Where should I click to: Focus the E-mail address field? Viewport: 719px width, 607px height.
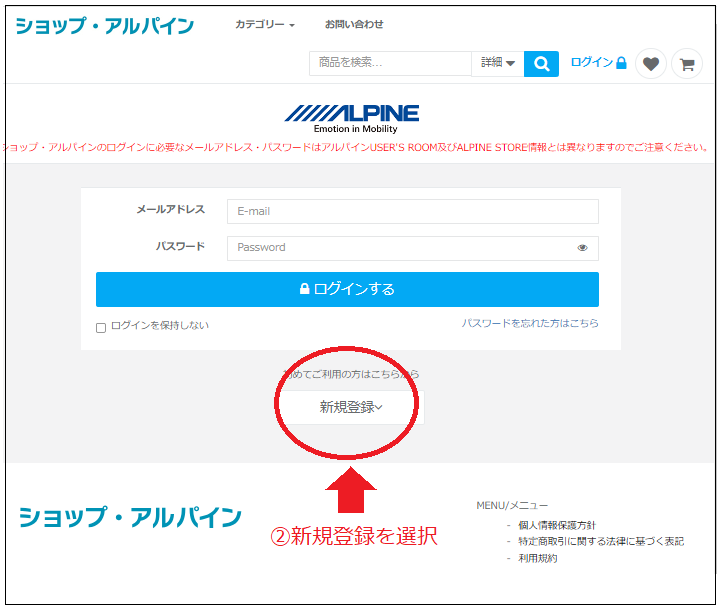[x=412, y=211]
